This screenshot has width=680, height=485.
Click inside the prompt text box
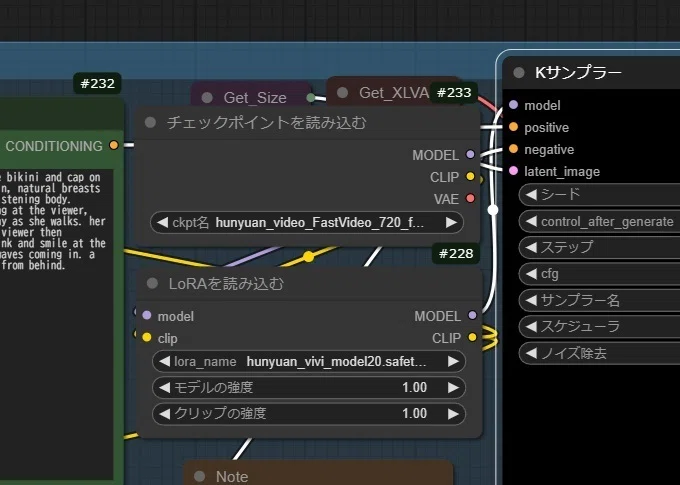click(56, 323)
